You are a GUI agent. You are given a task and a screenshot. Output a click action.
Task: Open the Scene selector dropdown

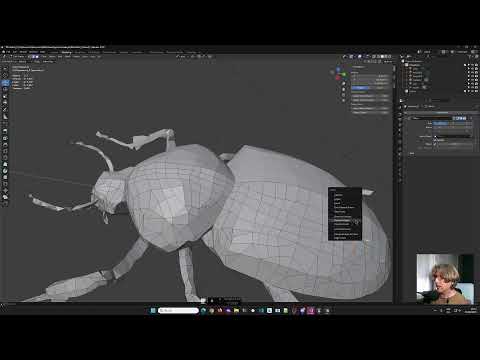[428, 52]
